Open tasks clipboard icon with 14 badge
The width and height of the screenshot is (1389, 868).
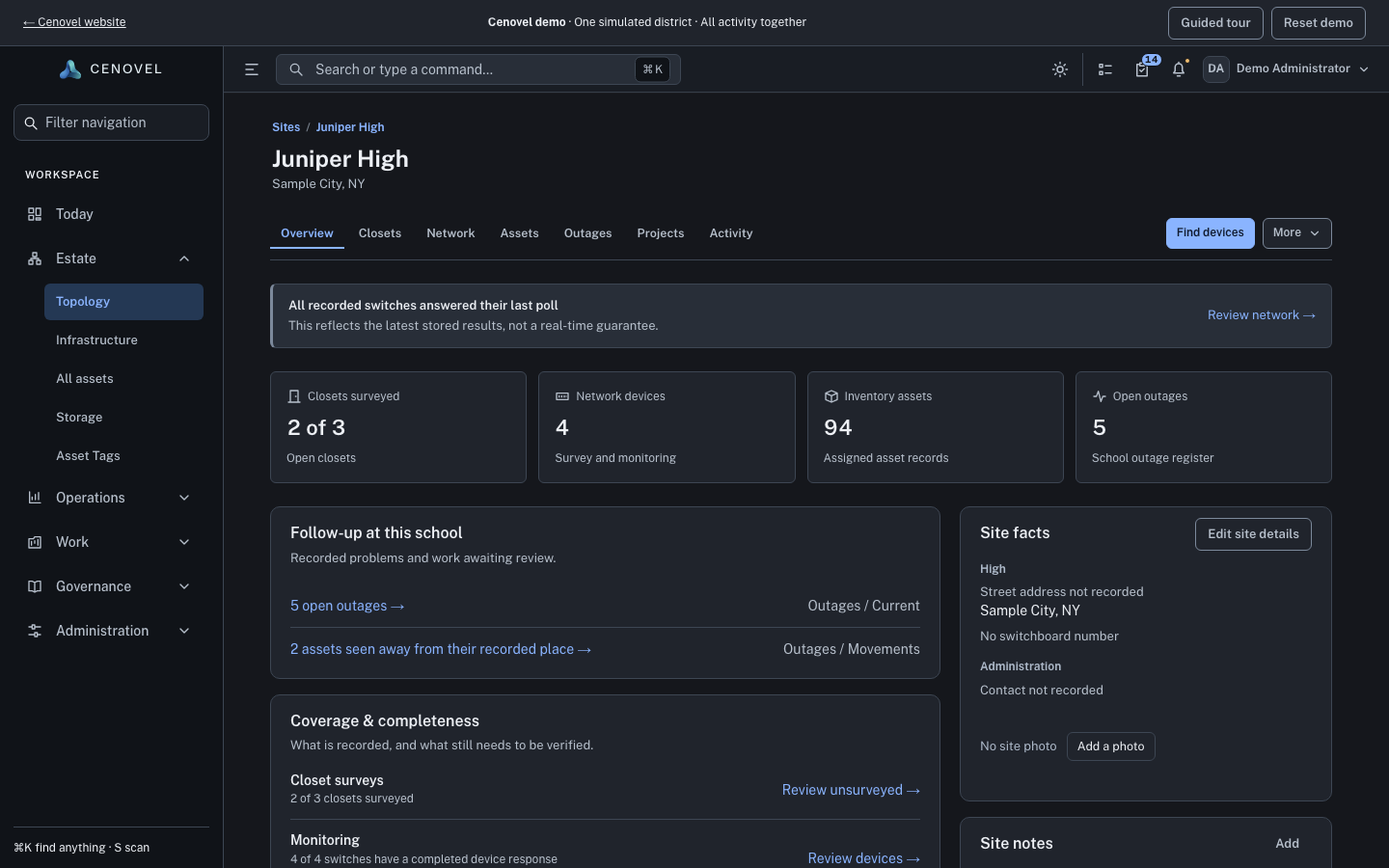1142,69
